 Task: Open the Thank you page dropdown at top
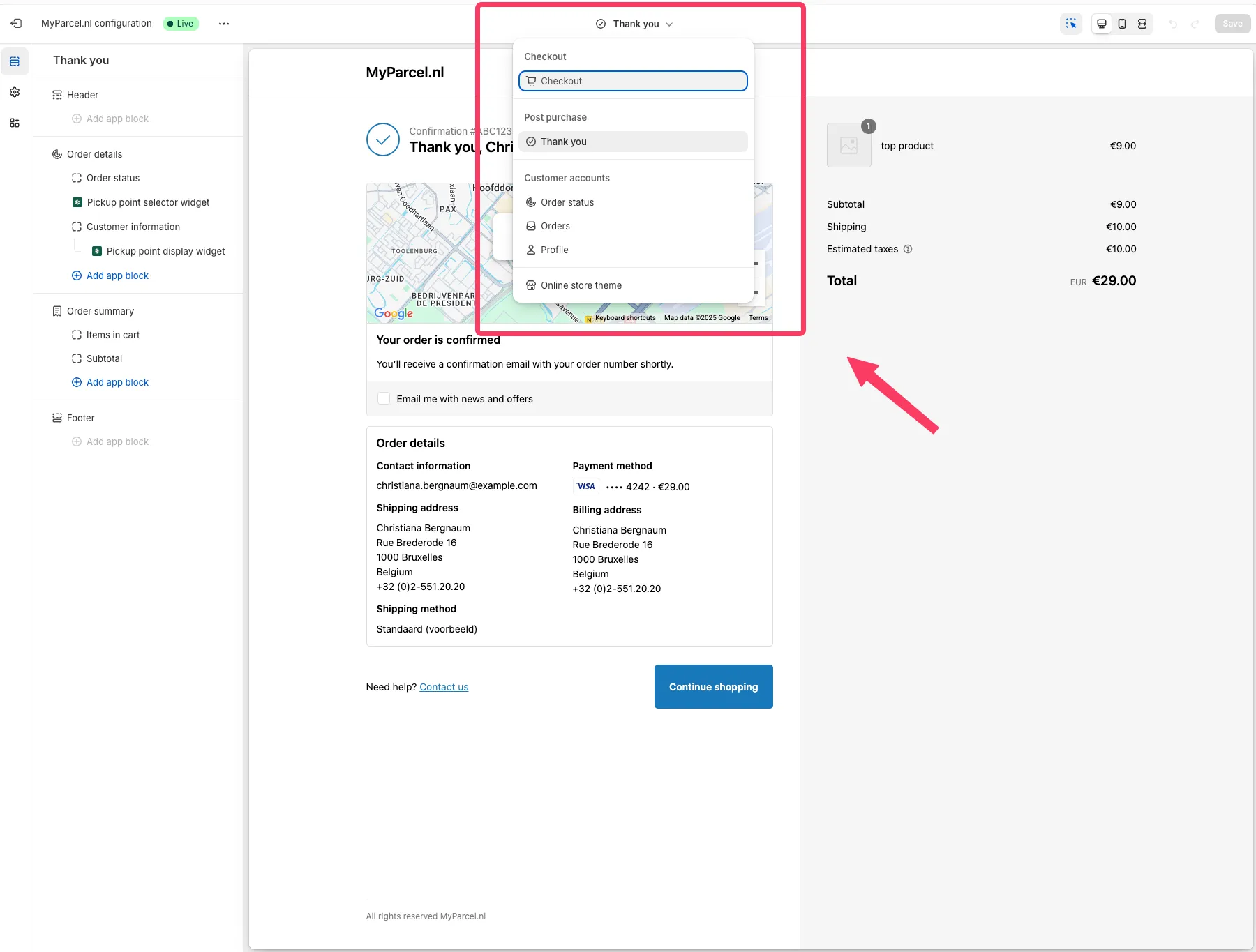point(632,23)
